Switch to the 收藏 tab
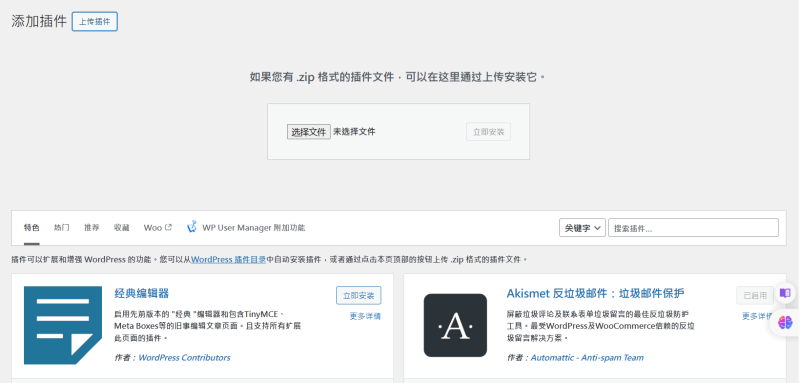The image size is (800, 383). click(121, 228)
